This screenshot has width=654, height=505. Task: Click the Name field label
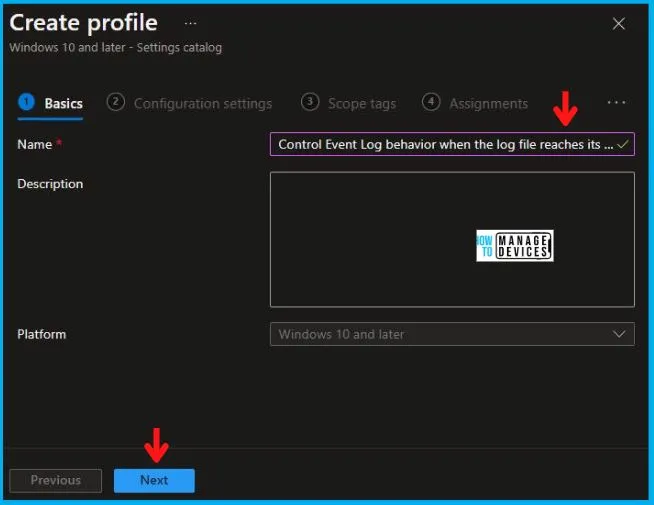35,144
